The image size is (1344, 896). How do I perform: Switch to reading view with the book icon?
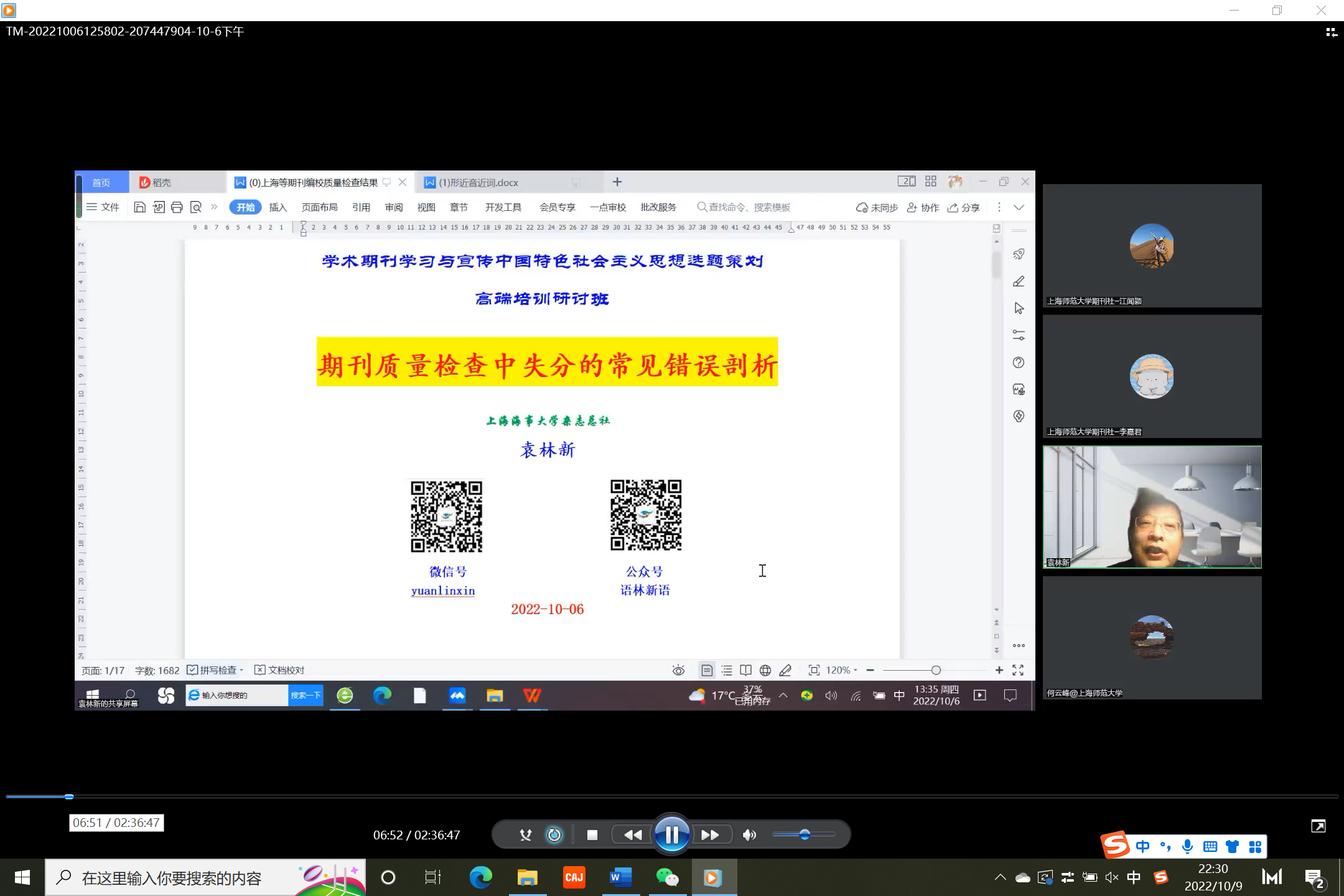pos(745,670)
